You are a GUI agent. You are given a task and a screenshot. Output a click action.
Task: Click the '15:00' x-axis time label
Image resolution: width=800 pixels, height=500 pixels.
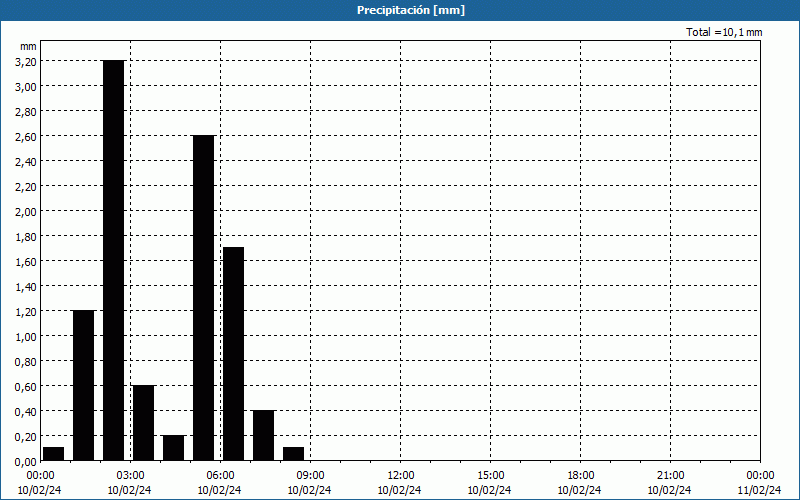(x=490, y=476)
